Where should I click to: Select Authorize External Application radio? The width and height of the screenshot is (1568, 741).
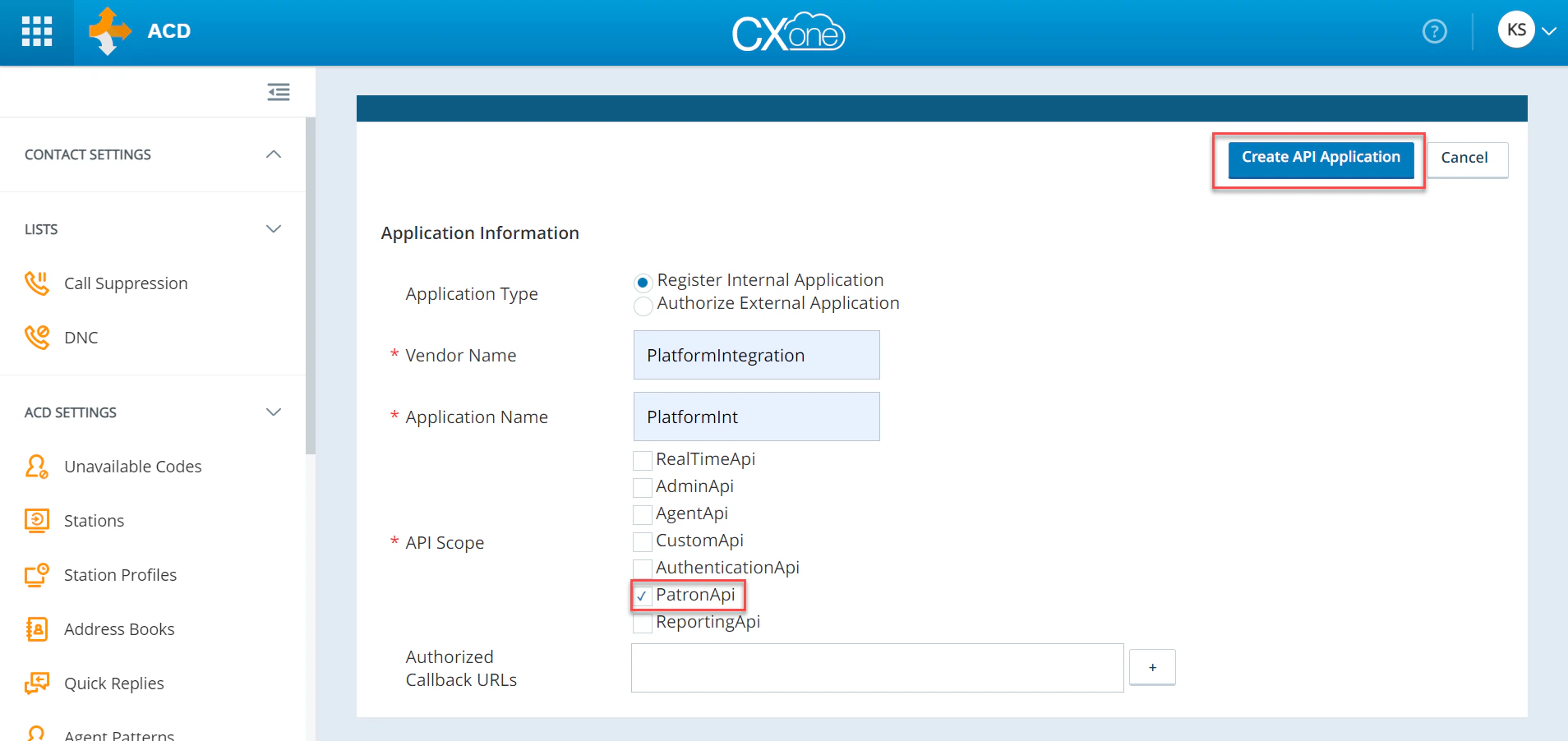[643, 306]
